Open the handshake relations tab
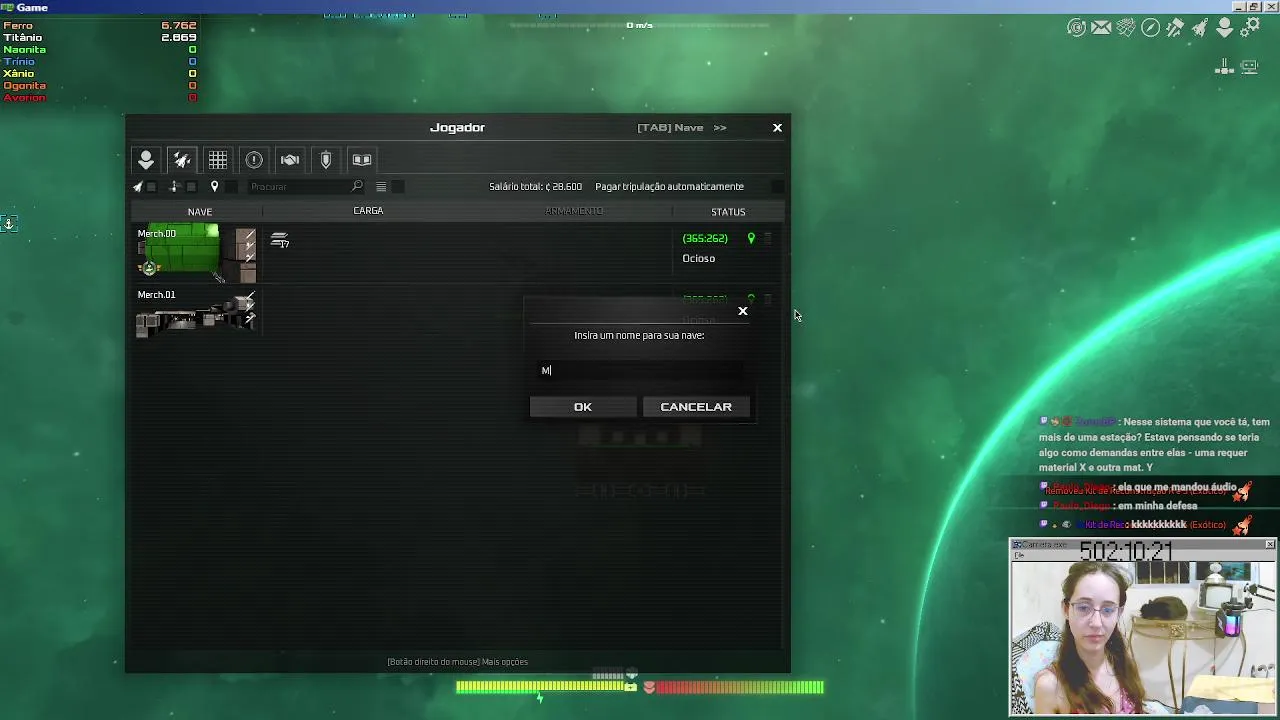The image size is (1280, 720). 290,160
